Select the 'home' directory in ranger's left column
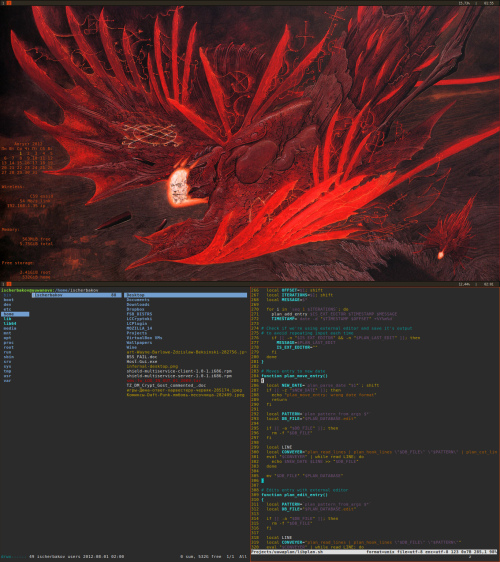Screen dimensions: 500x562 point(15,314)
